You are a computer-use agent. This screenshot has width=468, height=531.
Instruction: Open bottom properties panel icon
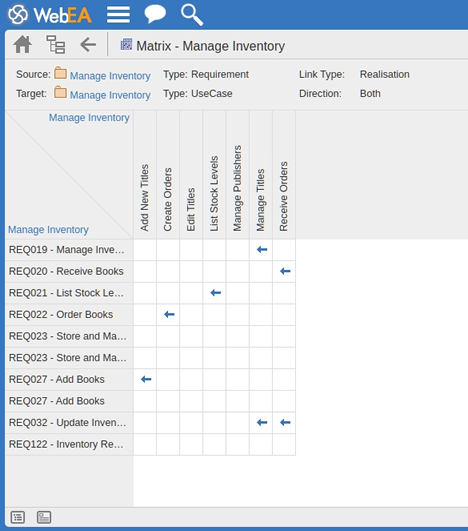click(44, 517)
